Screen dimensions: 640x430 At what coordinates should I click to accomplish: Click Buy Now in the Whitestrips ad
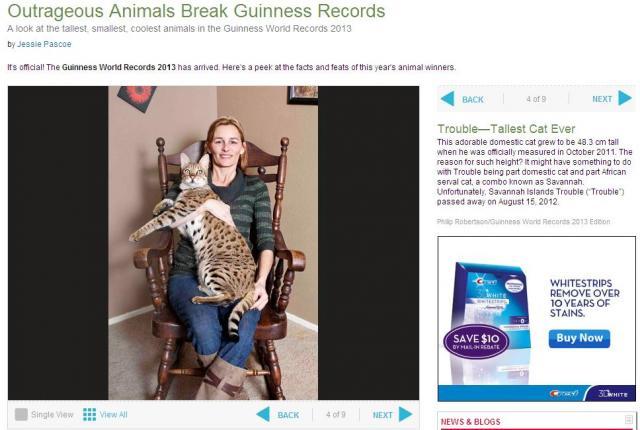[x=579, y=339]
